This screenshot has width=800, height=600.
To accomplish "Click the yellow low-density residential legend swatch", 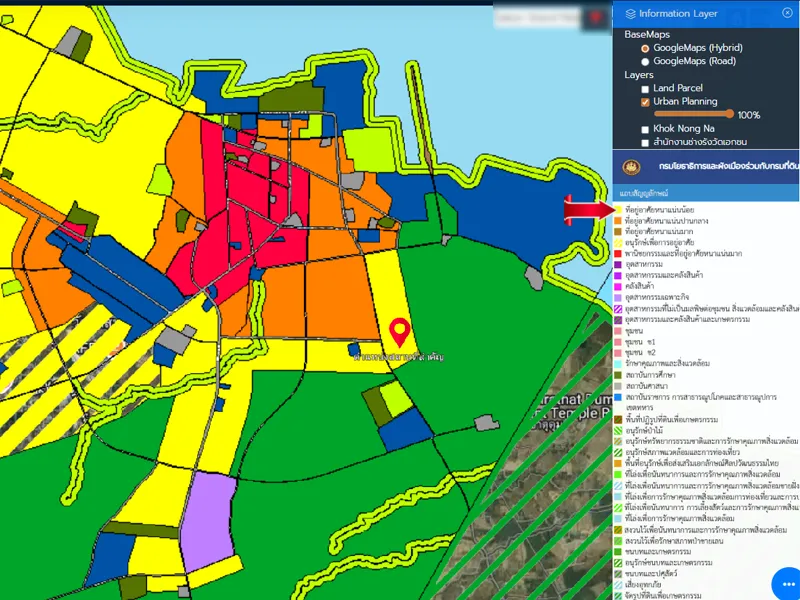I will (x=619, y=210).
